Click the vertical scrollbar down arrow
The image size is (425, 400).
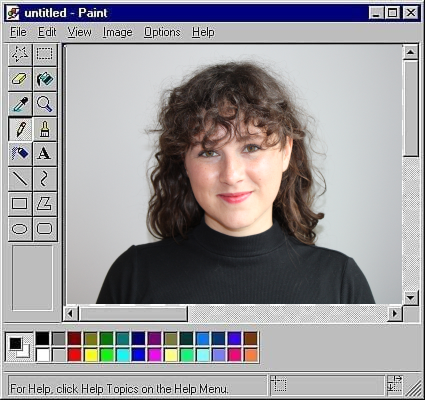click(410, 297)
